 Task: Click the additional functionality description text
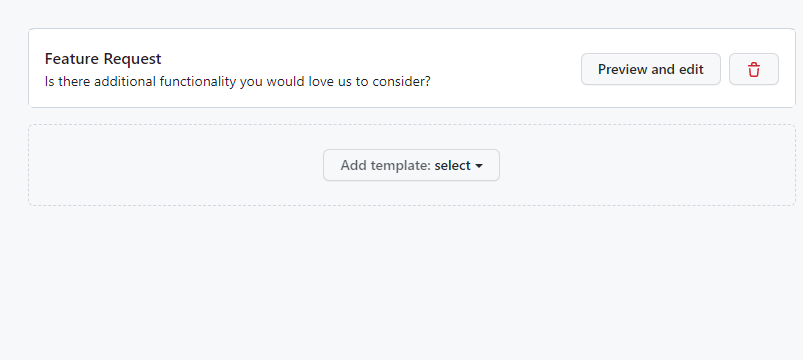tap(238, 81)
